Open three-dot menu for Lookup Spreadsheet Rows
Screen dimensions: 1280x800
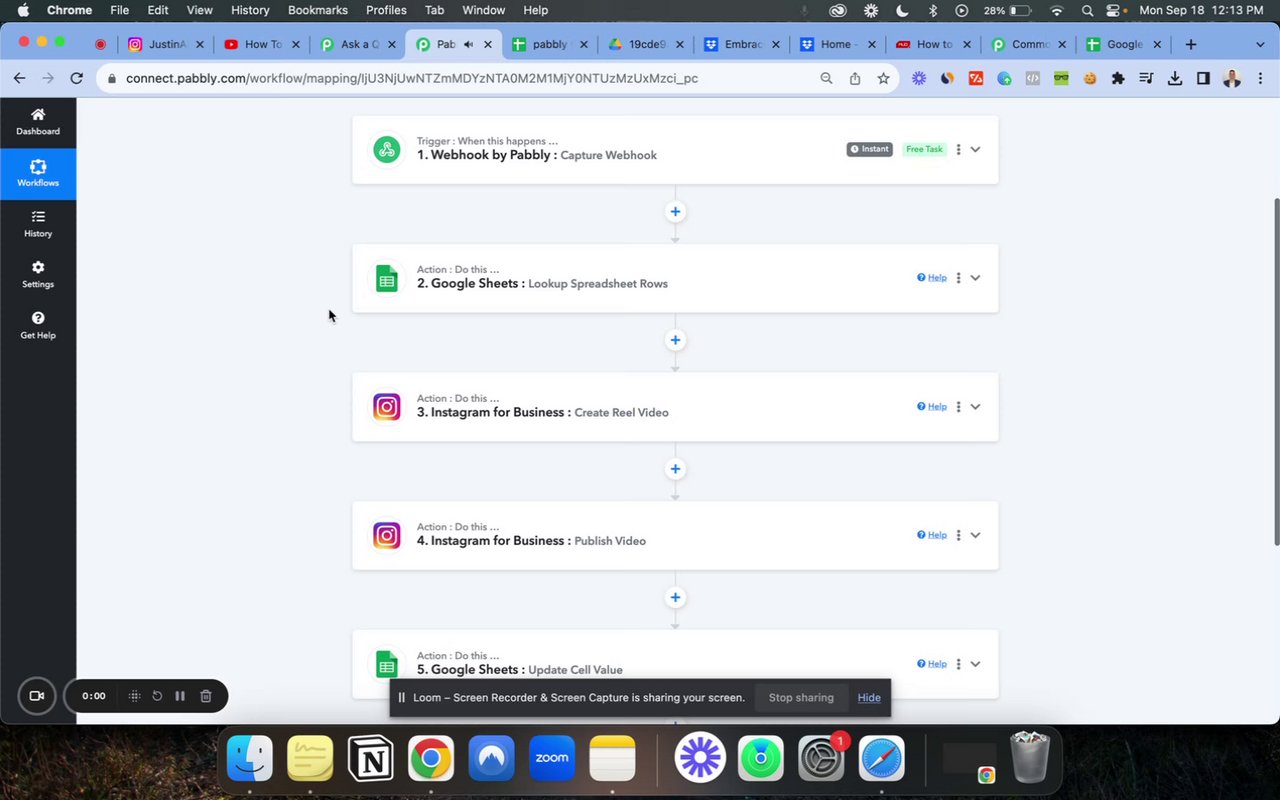click(958, 278)
